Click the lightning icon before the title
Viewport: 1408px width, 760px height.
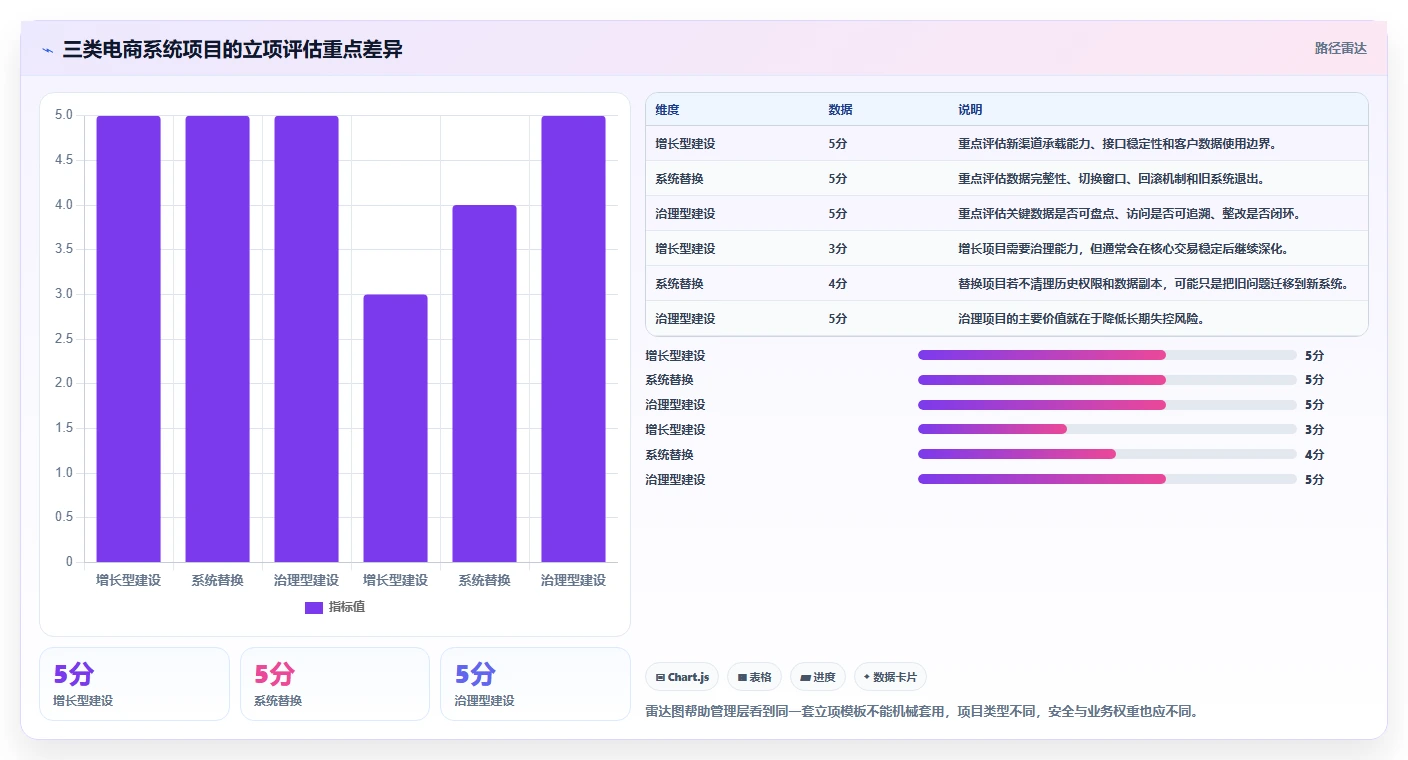[48, 50]
